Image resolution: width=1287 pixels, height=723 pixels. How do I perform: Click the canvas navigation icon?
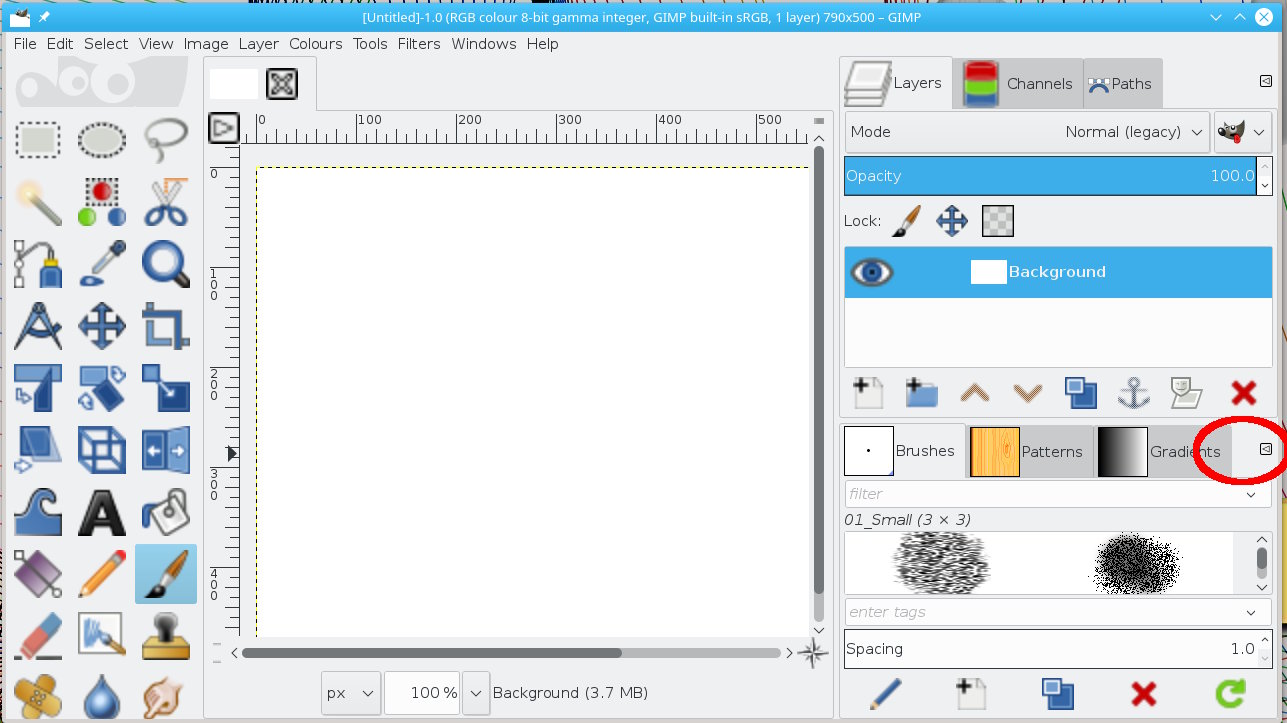click(x=812, y=653)
